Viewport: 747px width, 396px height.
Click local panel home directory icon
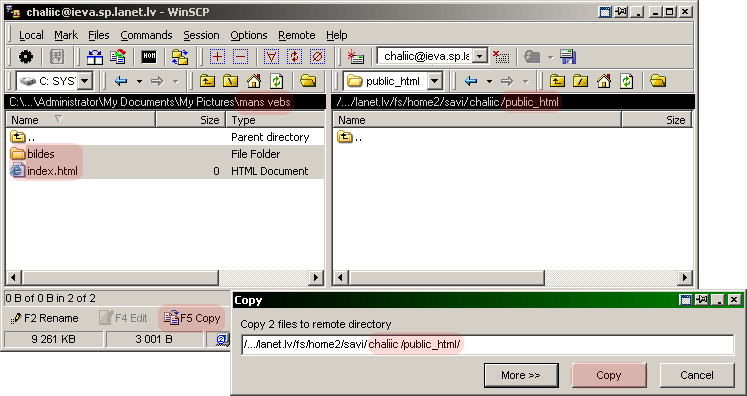point(254,81)
